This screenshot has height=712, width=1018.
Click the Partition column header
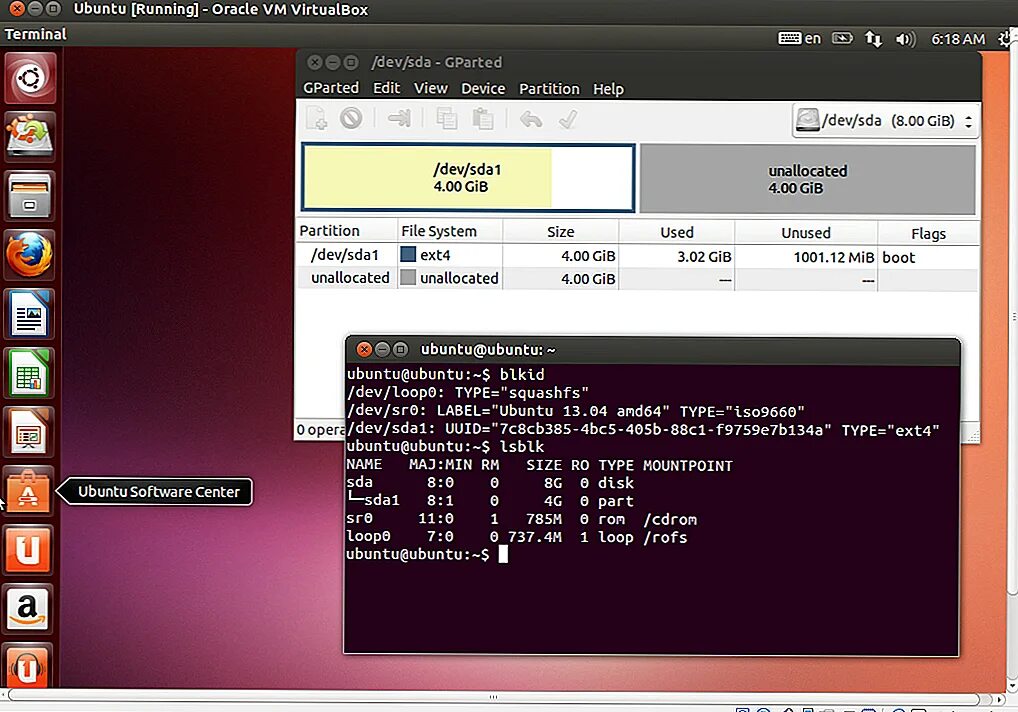(x=347, y=231)
